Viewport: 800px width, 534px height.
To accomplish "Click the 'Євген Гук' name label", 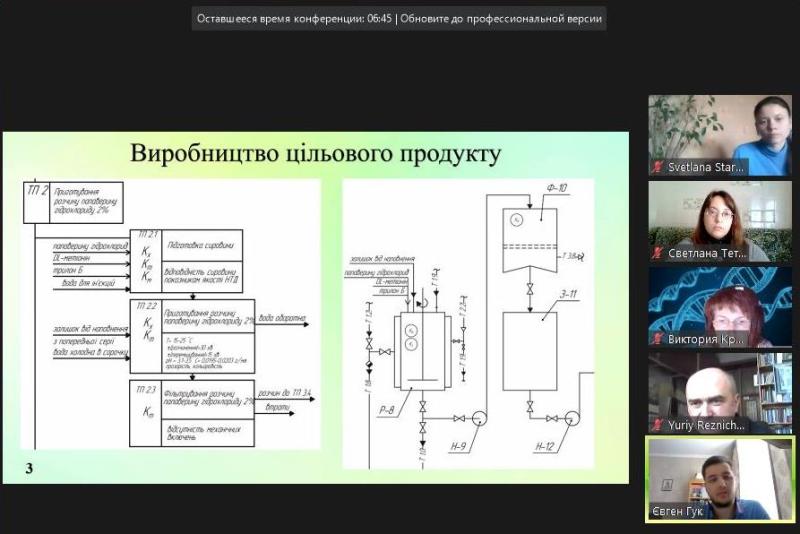I will 677,511.
